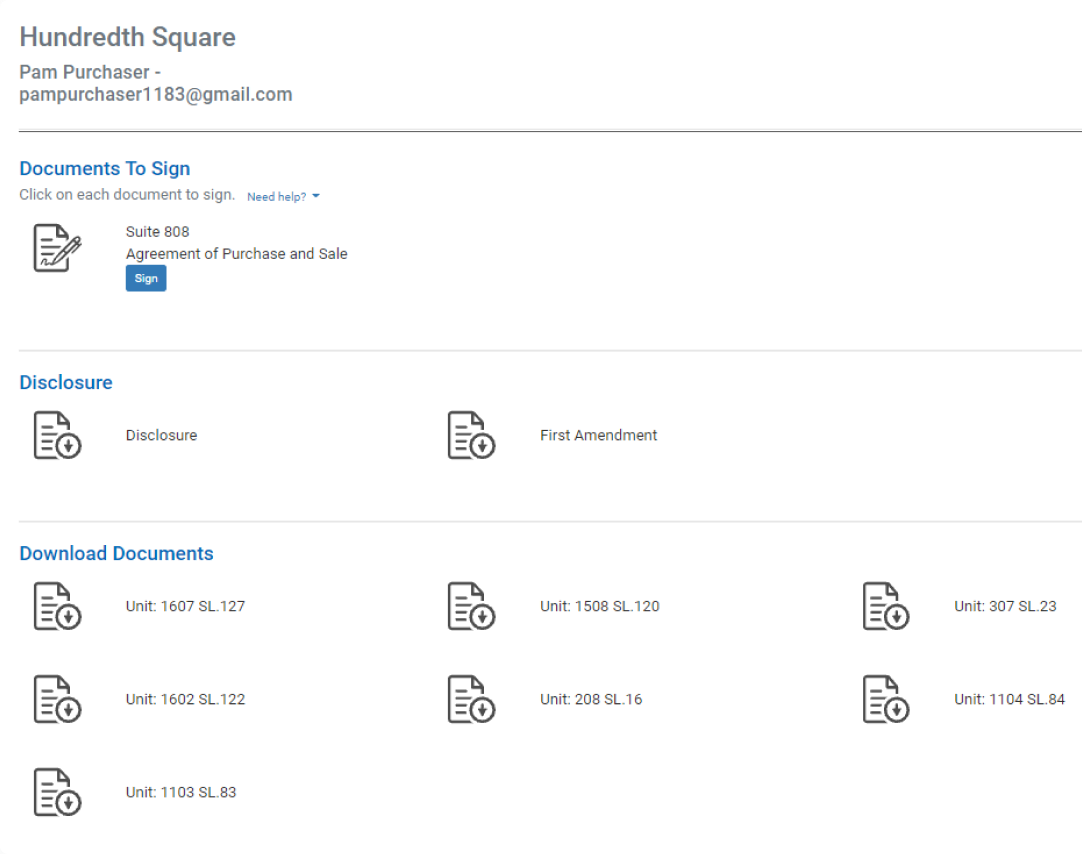The image size is (1082, 854).
Task: Open Unit: 307 SL.23 document
Action: (1005, 606)
